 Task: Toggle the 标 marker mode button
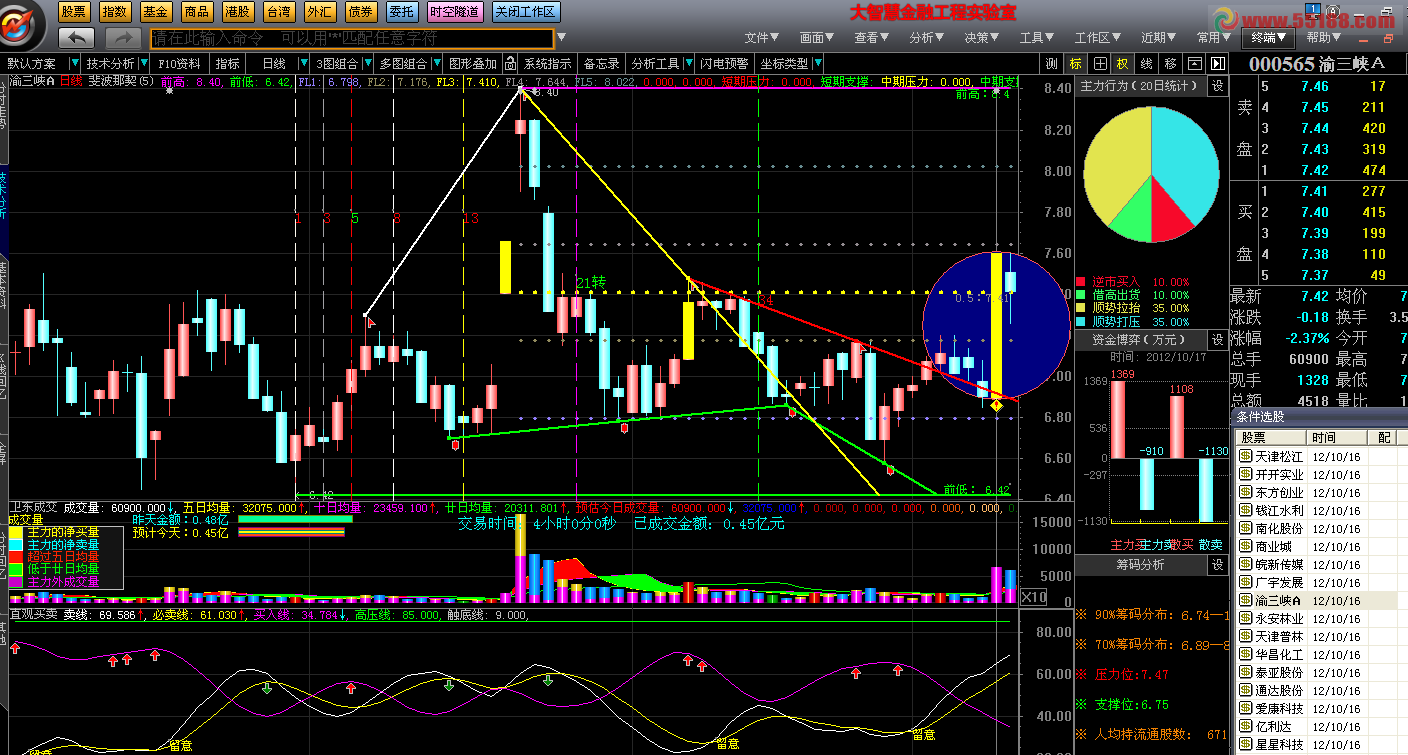pyautogui.click(x=1075, y=63)
